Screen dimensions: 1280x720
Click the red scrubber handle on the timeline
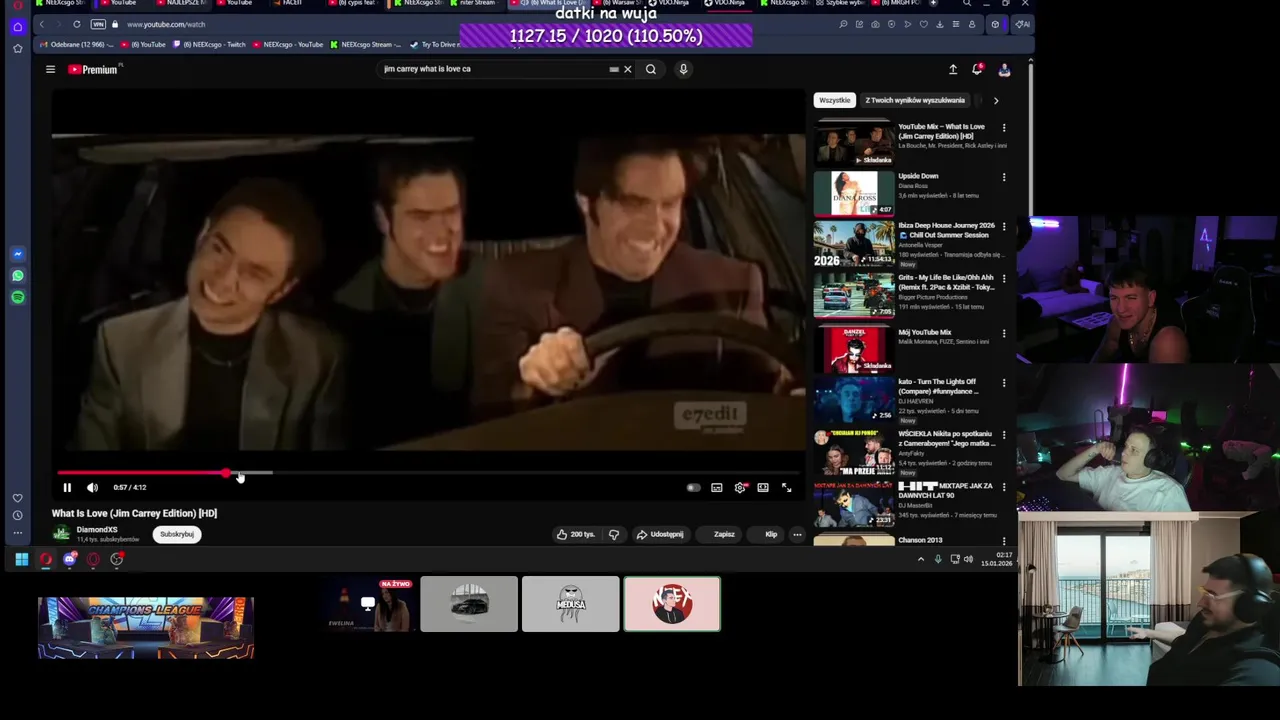(226, 473)
